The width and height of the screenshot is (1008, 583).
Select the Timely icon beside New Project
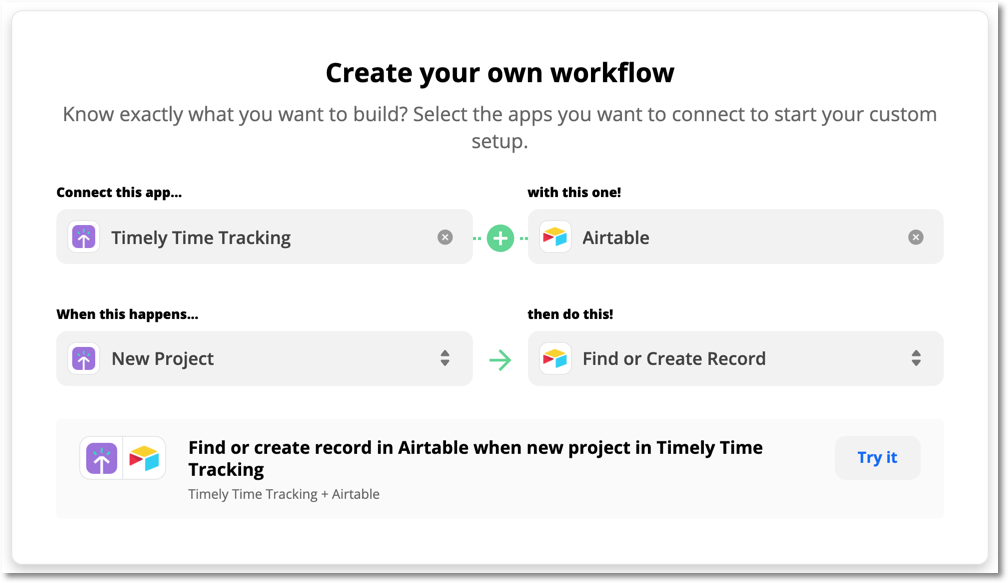83,358
